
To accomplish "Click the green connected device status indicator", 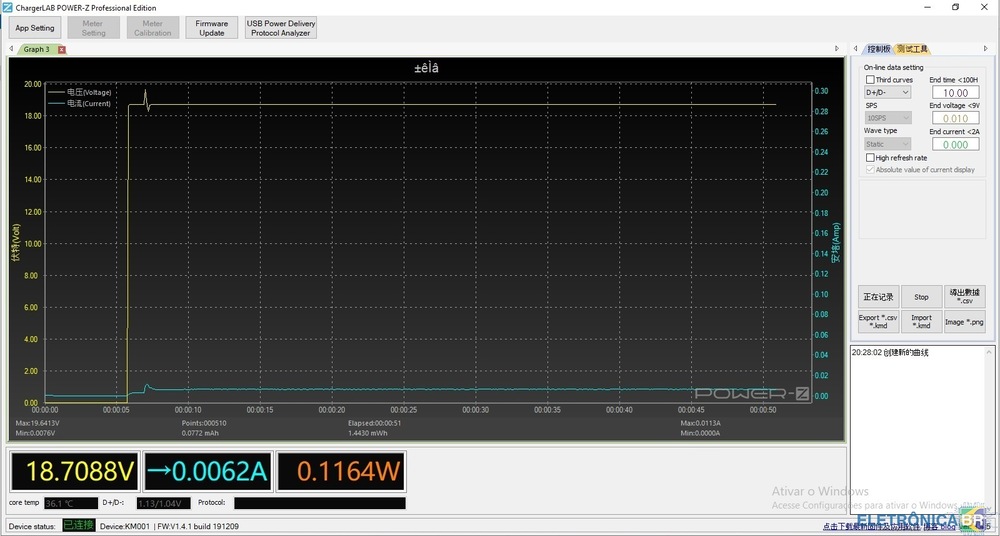I will 79,525.
